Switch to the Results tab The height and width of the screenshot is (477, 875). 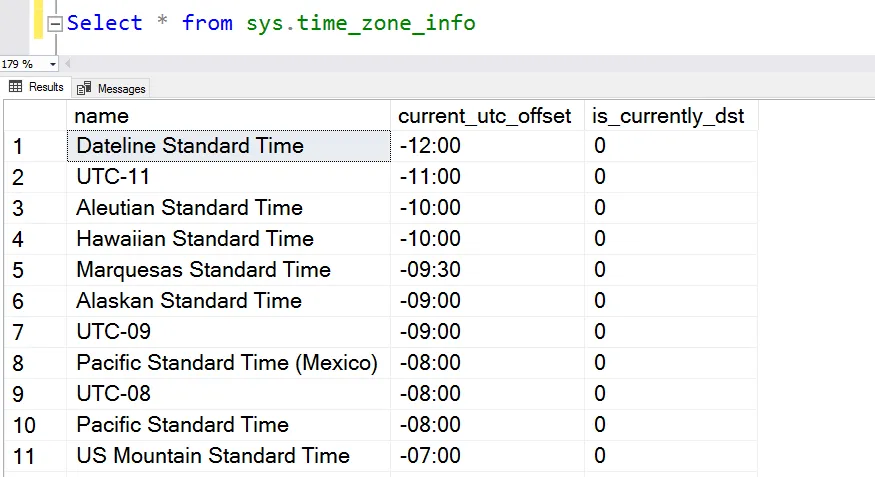coord(36,87)
